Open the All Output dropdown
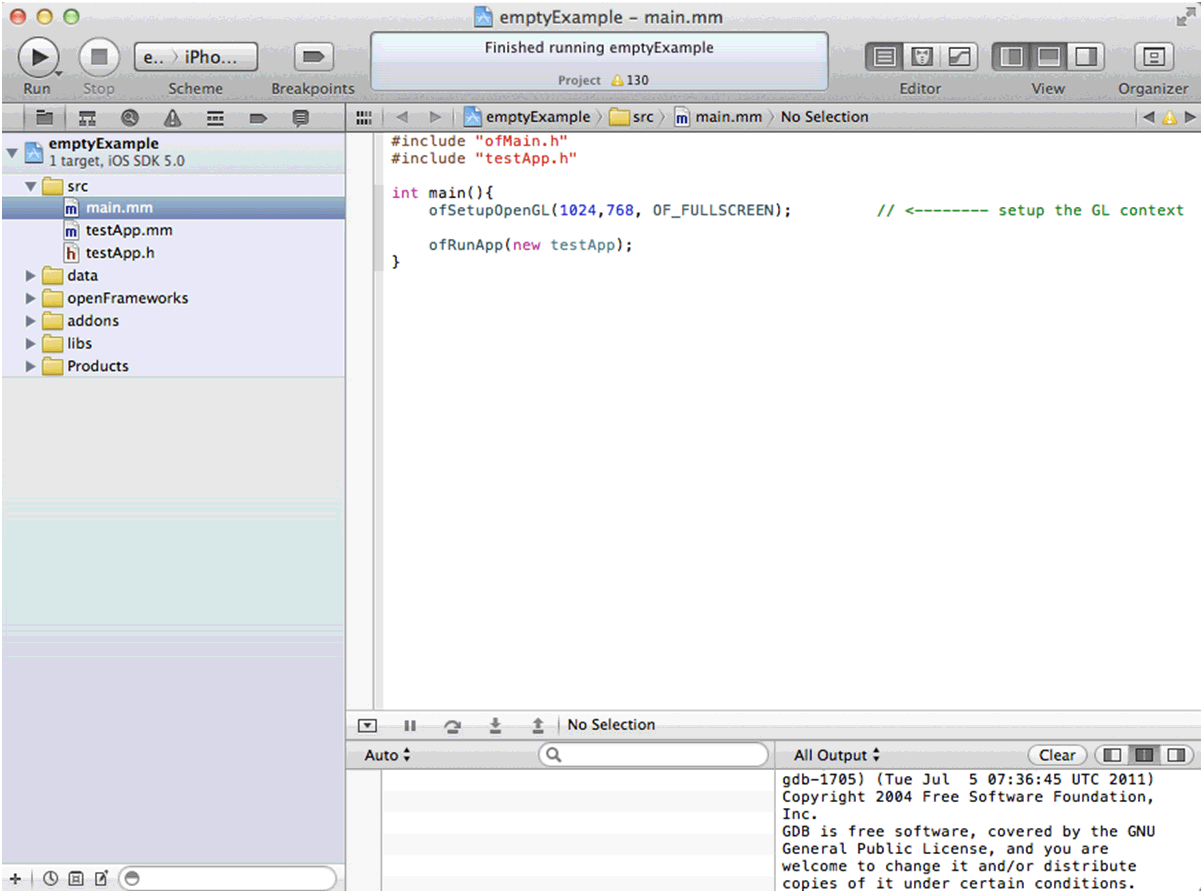The image size is (1203, 893). click(836, 755)
